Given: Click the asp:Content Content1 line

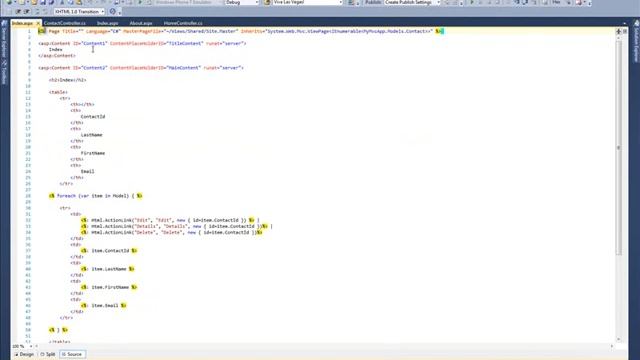Looking at the screenshot, I should click(142, 43).
